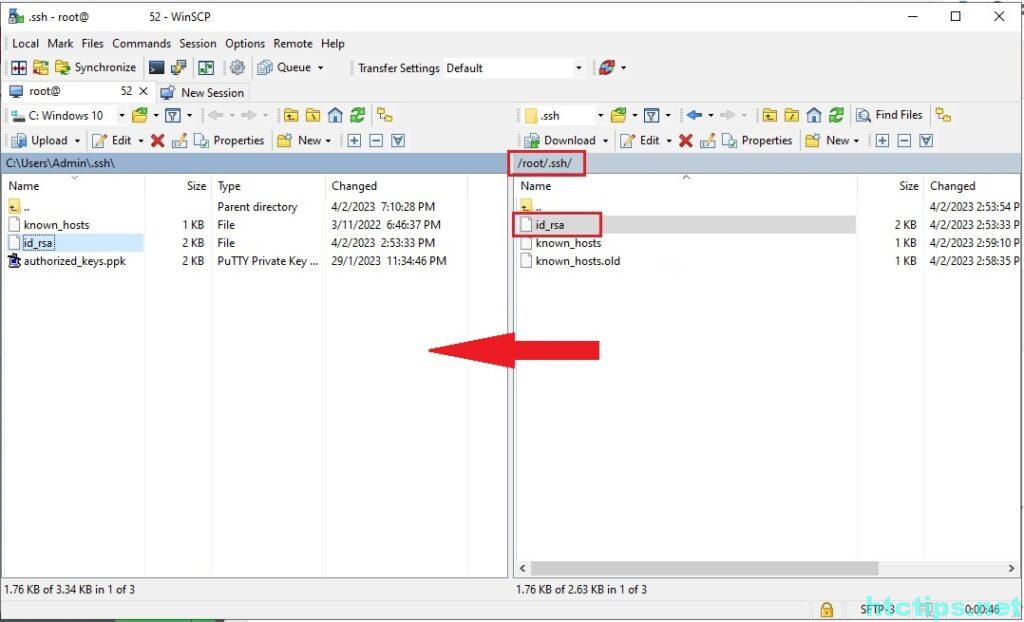Select authorized_keys.ppk in local panel
The image size is (1024, 622).
(x=67, y=261)
